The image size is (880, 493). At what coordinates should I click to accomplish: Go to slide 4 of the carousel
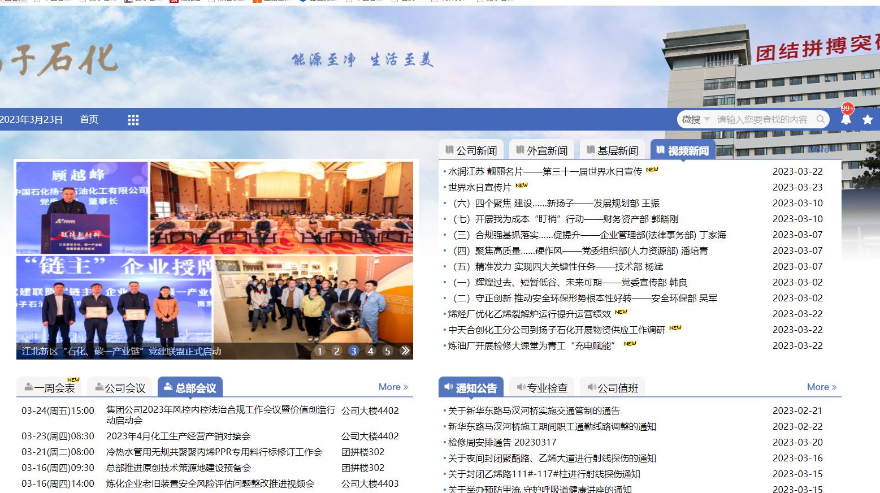[x=370, y=351]
